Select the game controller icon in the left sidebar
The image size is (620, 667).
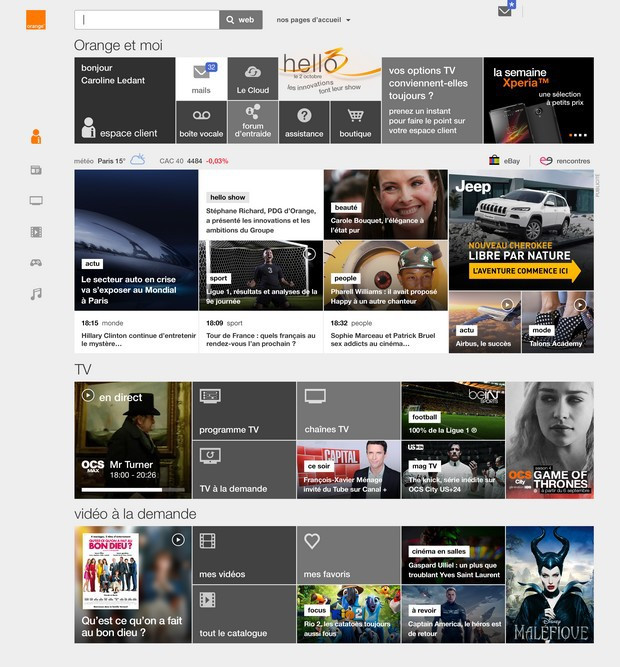coord(36,263)
